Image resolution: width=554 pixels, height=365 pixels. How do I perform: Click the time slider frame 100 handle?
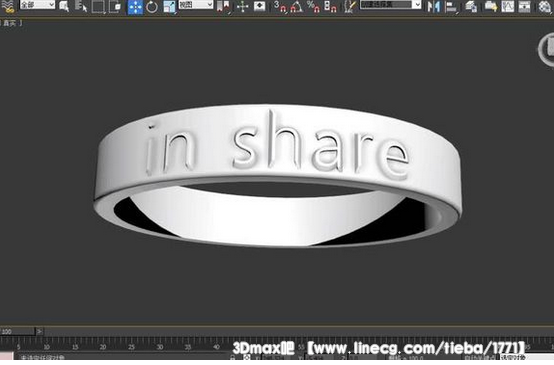17,331
